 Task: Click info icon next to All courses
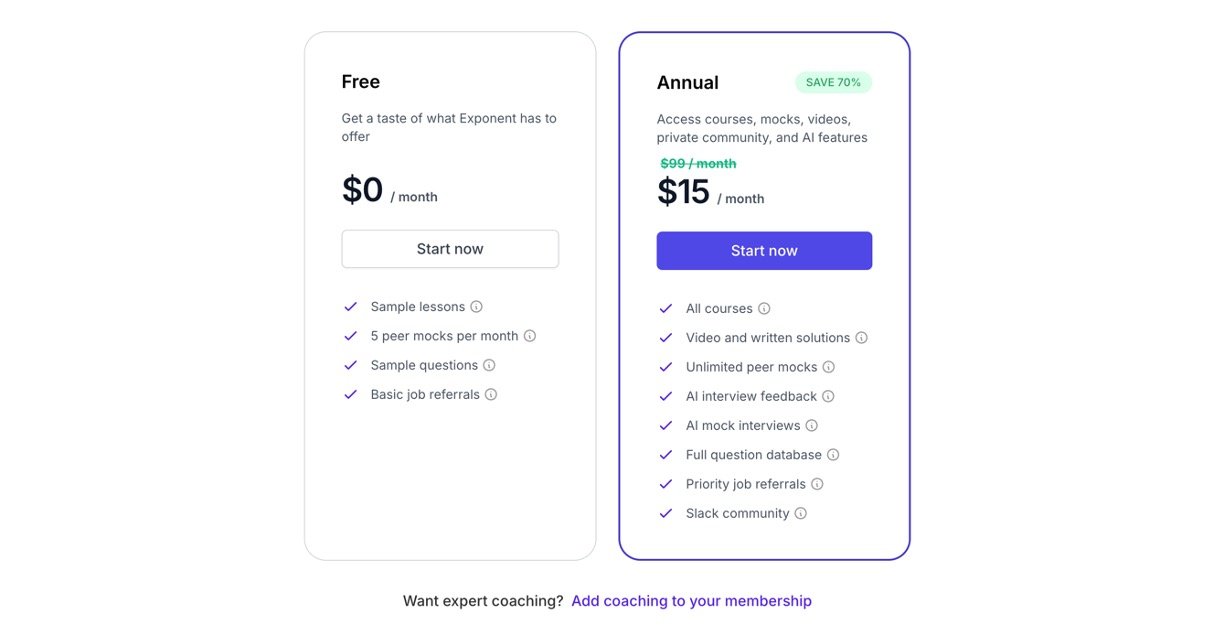tap(764, 309)
